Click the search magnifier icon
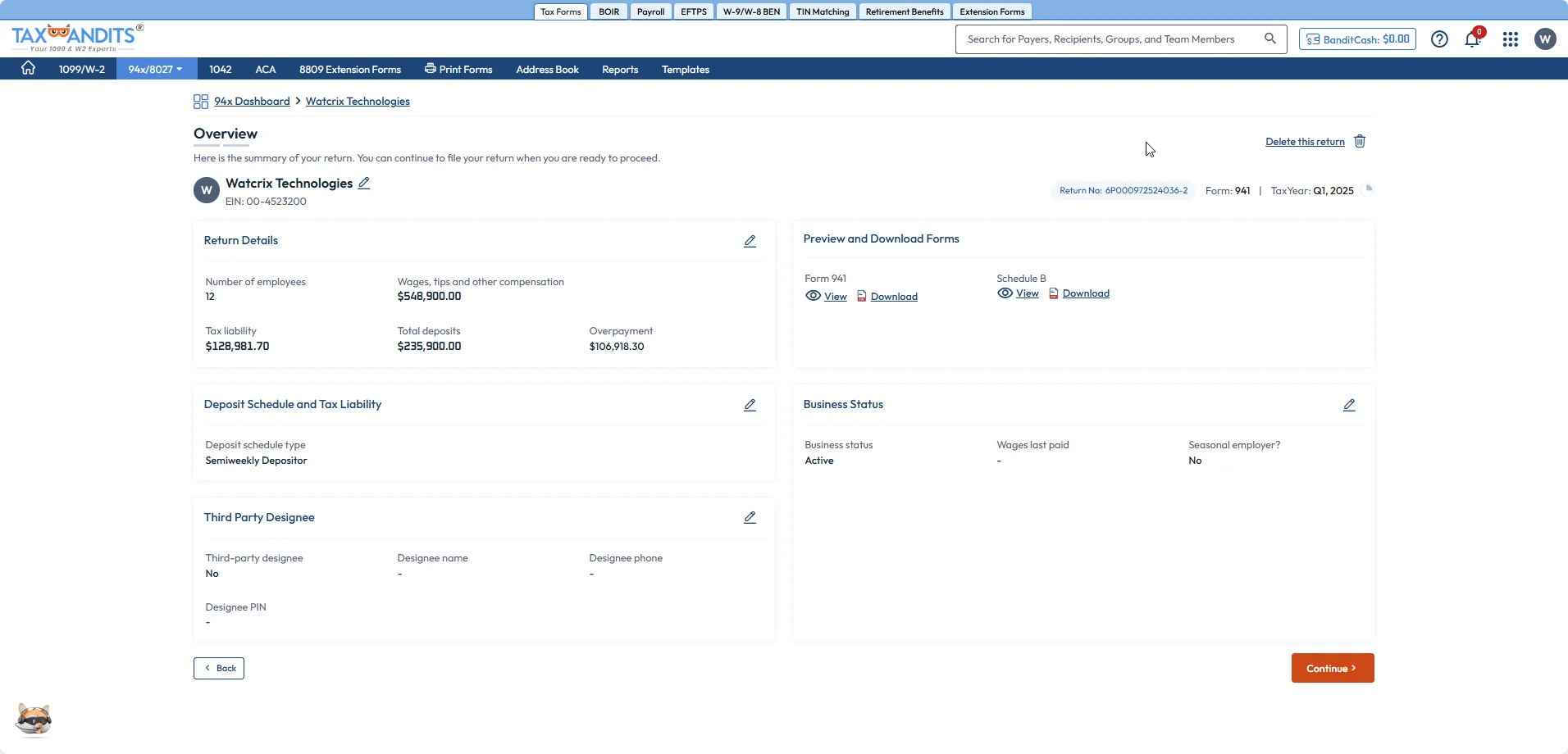 pyautogui.click(x=1270, y=39)
